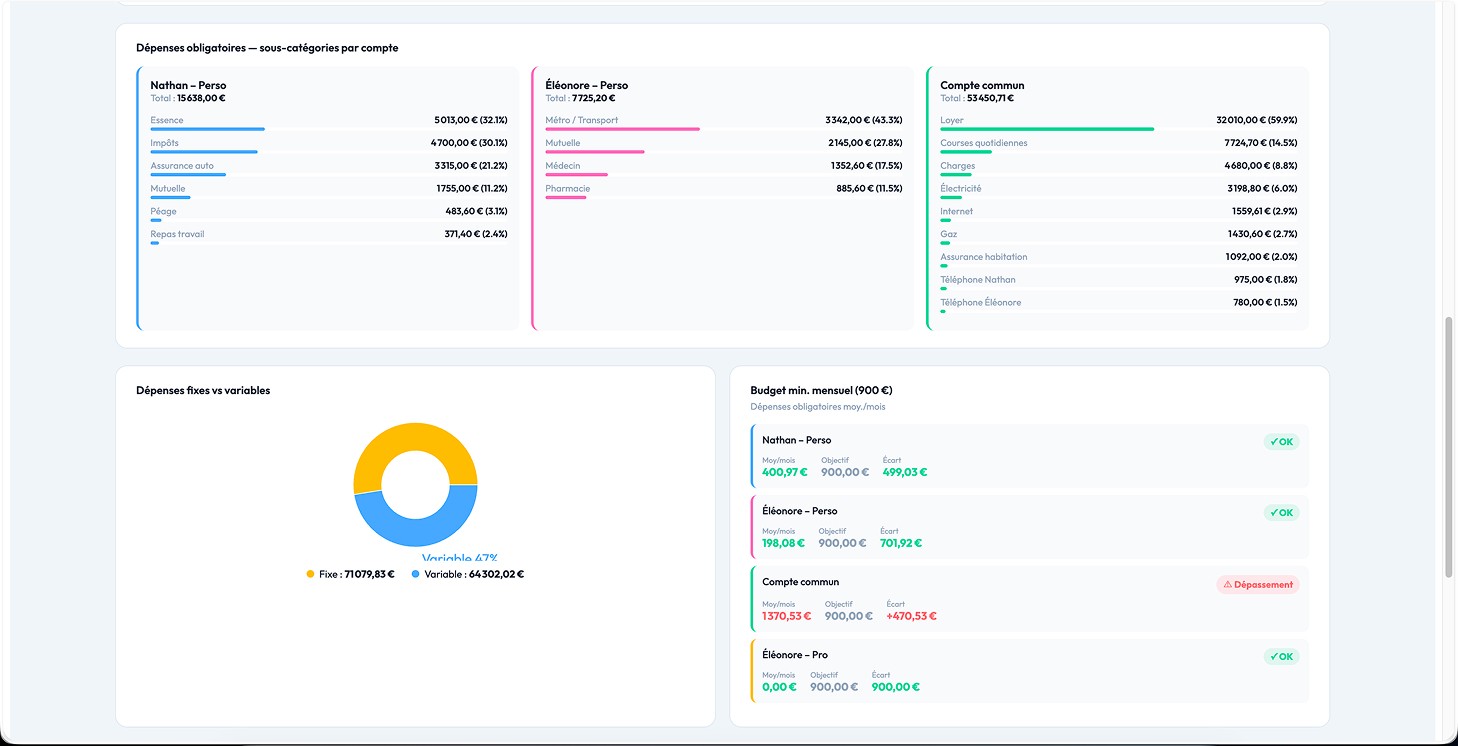The height and width of the screenshot is (746, 1458).
Task: Click the Total : 7725,20 € line
Action: (580, 98)
